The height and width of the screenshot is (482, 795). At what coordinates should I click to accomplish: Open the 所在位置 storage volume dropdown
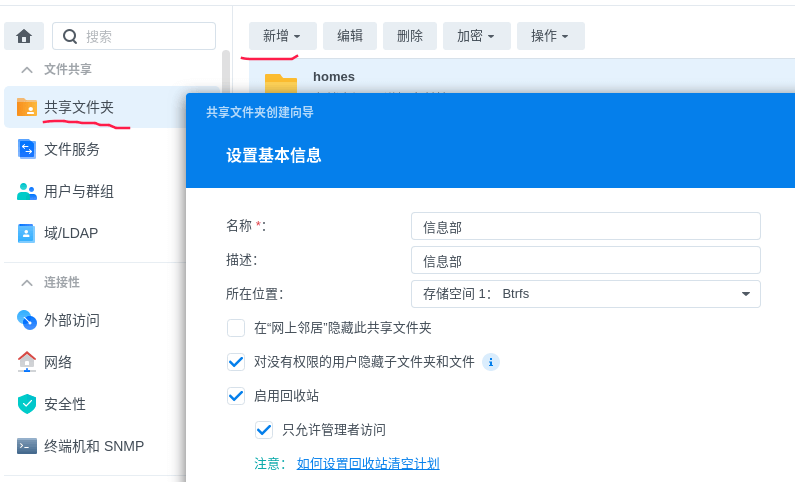[585, 294]
